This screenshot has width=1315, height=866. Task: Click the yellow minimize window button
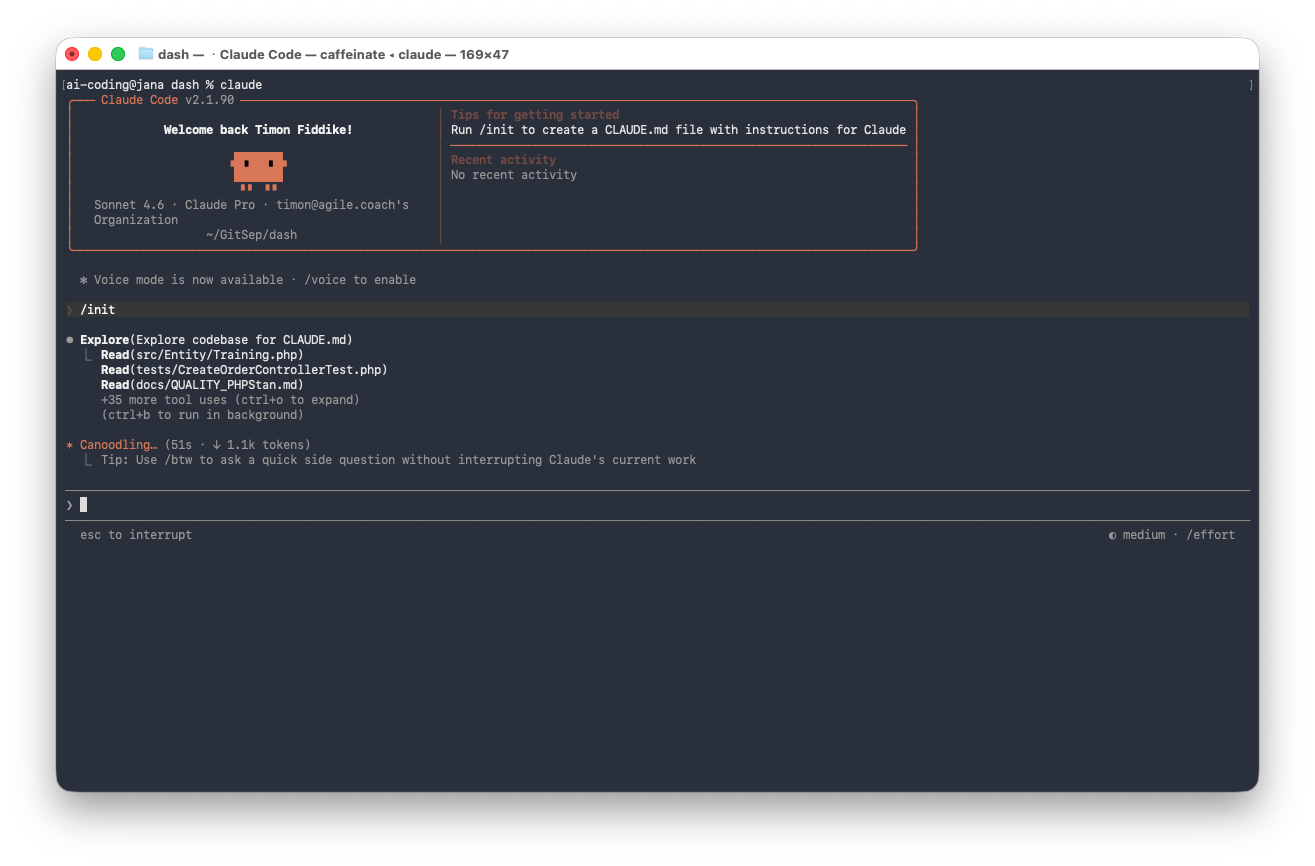pos(95,54)
